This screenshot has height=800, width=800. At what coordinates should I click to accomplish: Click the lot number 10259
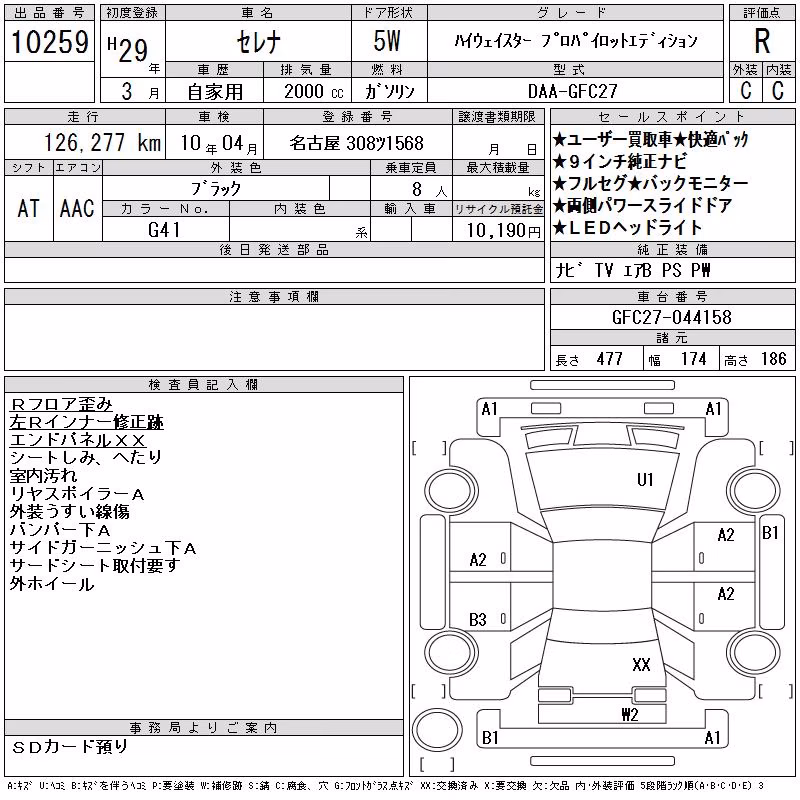click(49, 42)
